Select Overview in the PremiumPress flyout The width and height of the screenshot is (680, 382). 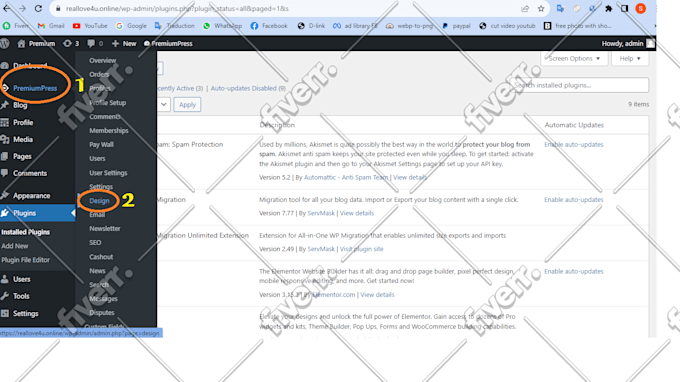tap(102, 61)
